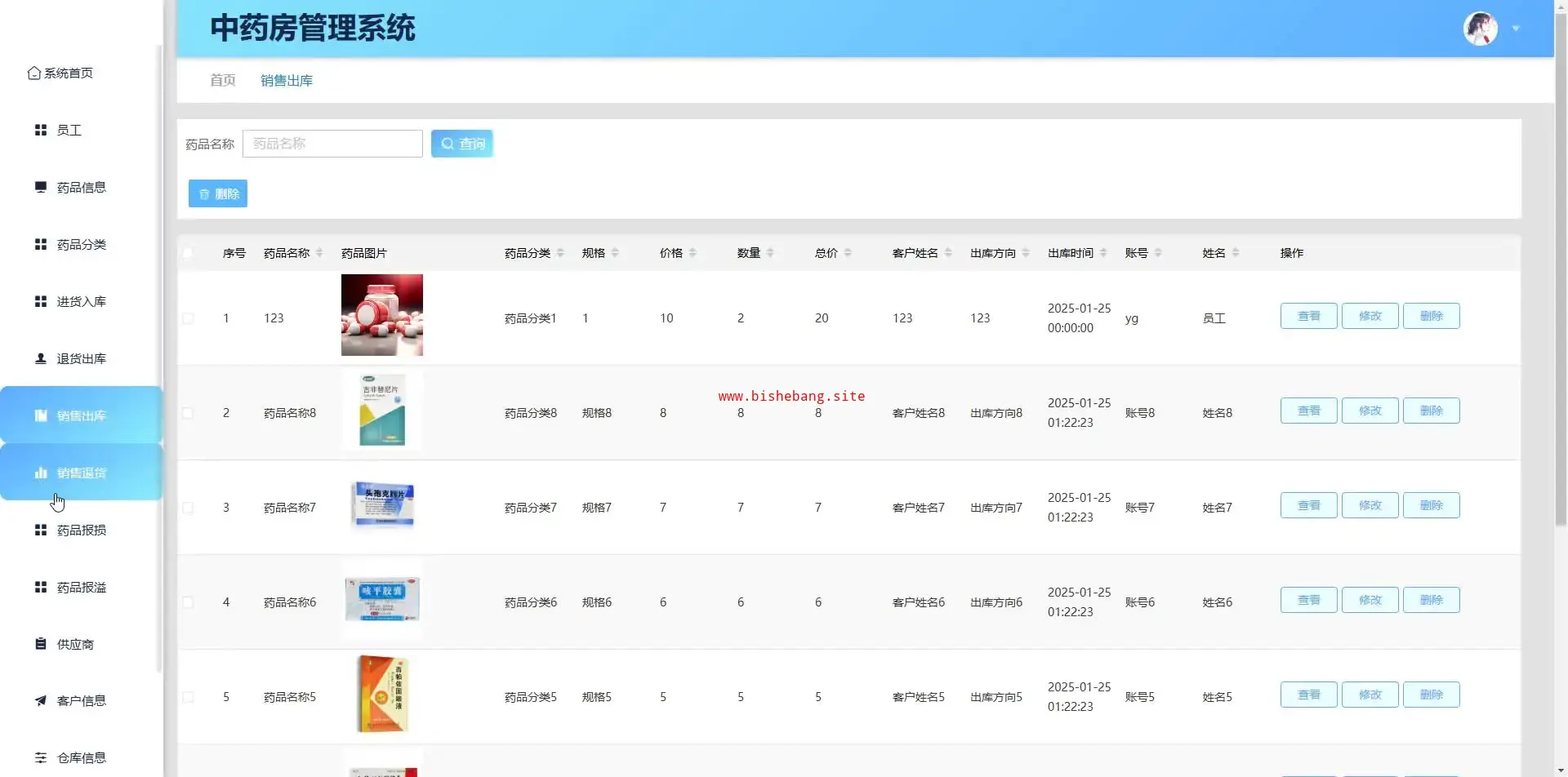Open the 药品报损 sidebar menu item

pos(81,530)
